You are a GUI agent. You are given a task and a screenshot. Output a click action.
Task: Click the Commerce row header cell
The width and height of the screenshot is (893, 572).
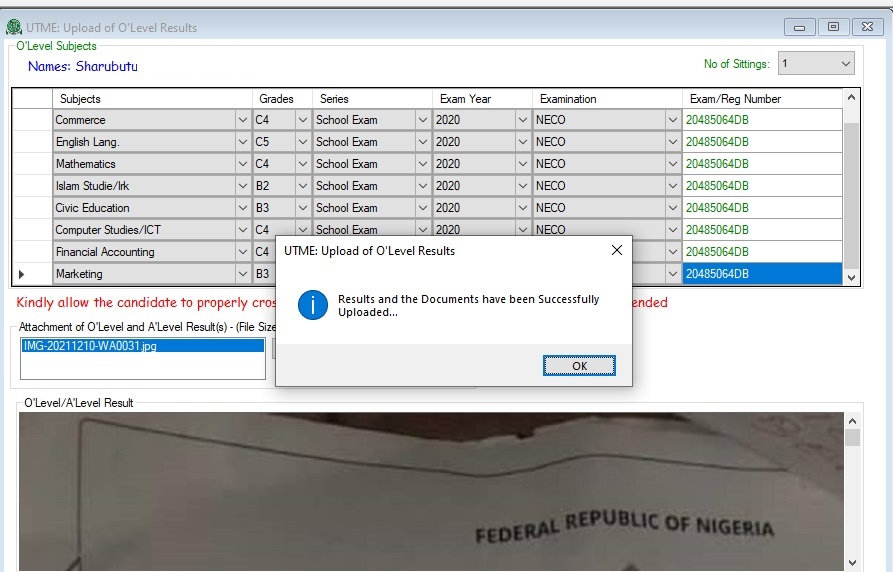click(x=32, y=120)
